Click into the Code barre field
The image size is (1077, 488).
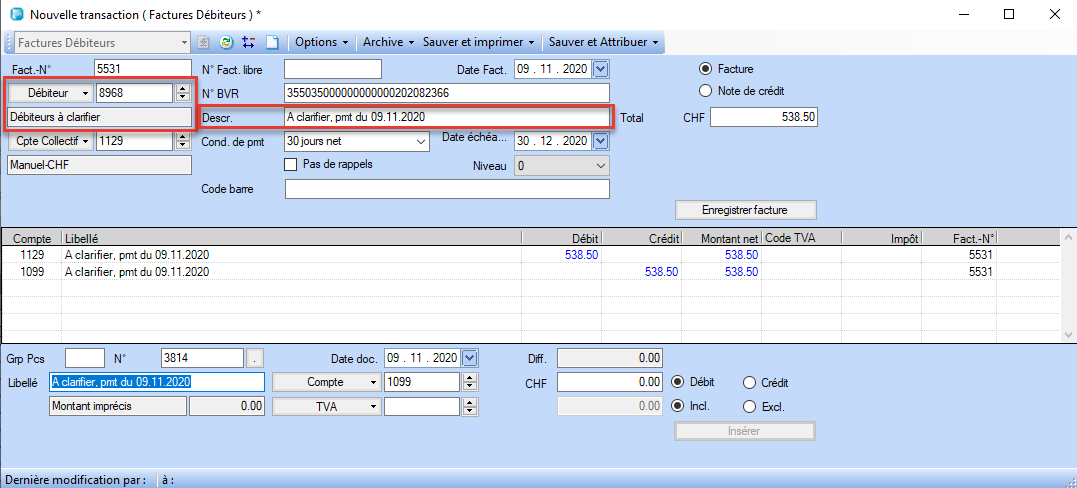(447, 189)
